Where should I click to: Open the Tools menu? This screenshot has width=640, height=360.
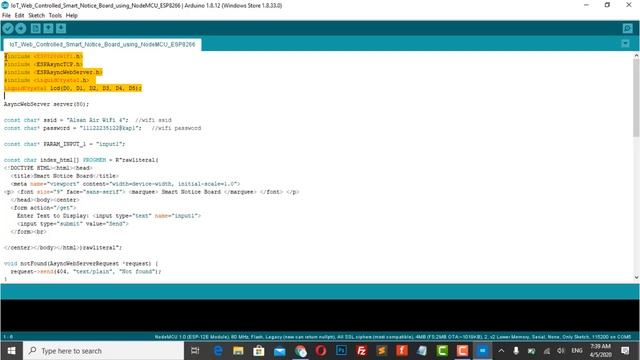55,16
